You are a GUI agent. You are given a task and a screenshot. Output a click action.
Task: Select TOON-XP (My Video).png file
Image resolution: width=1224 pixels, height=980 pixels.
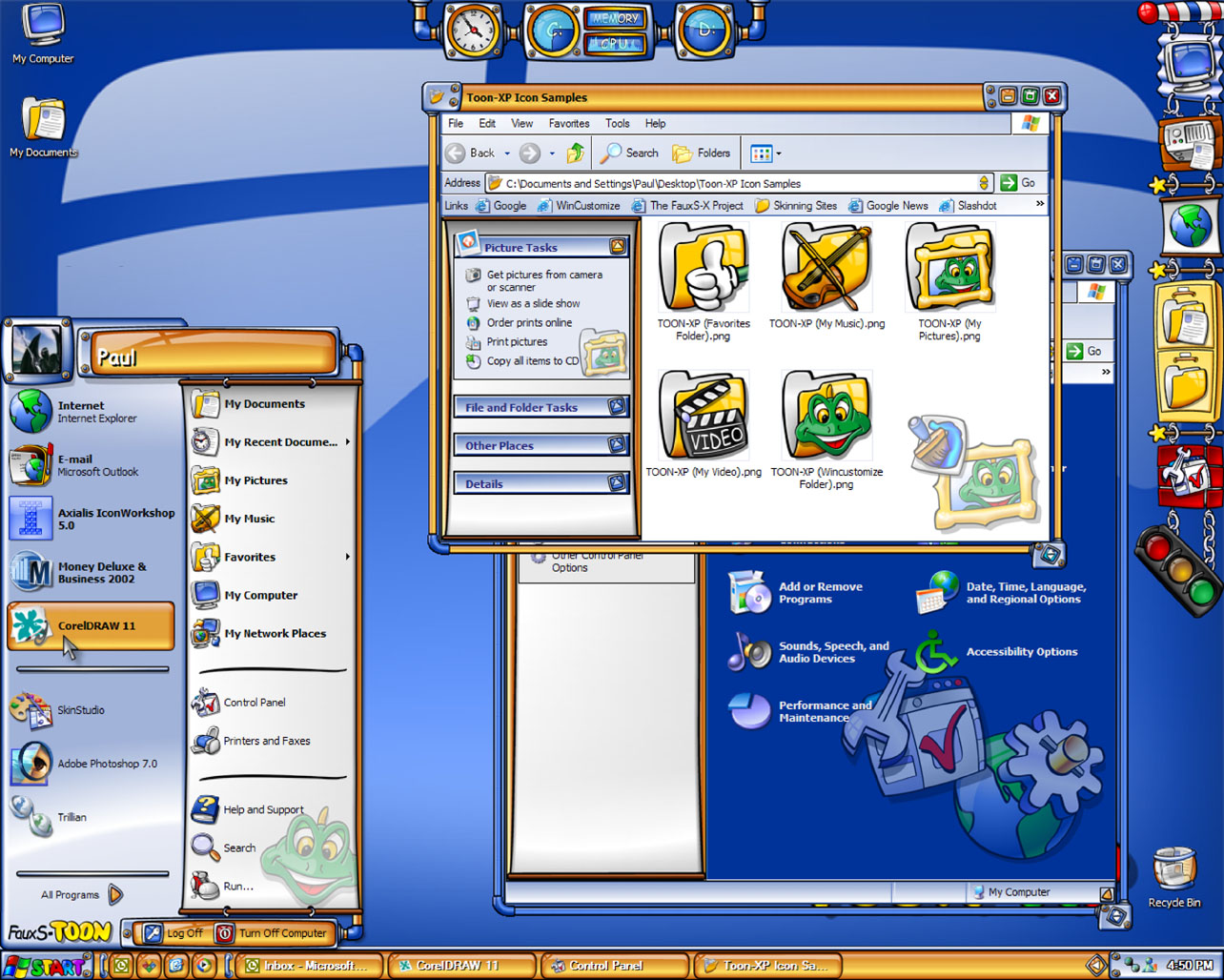tap(704, 424)
